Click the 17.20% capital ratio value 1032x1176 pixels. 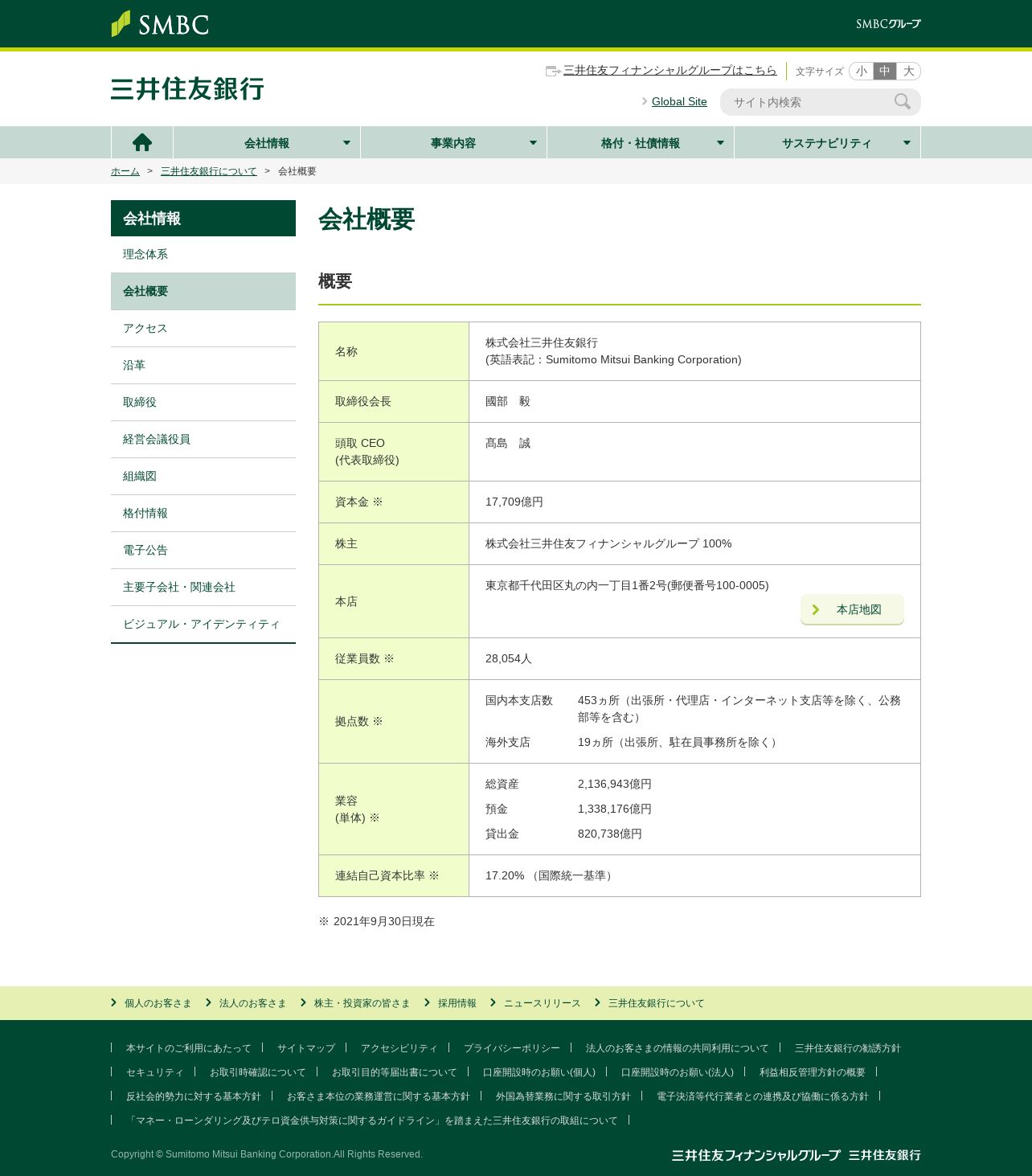[505, 875]
